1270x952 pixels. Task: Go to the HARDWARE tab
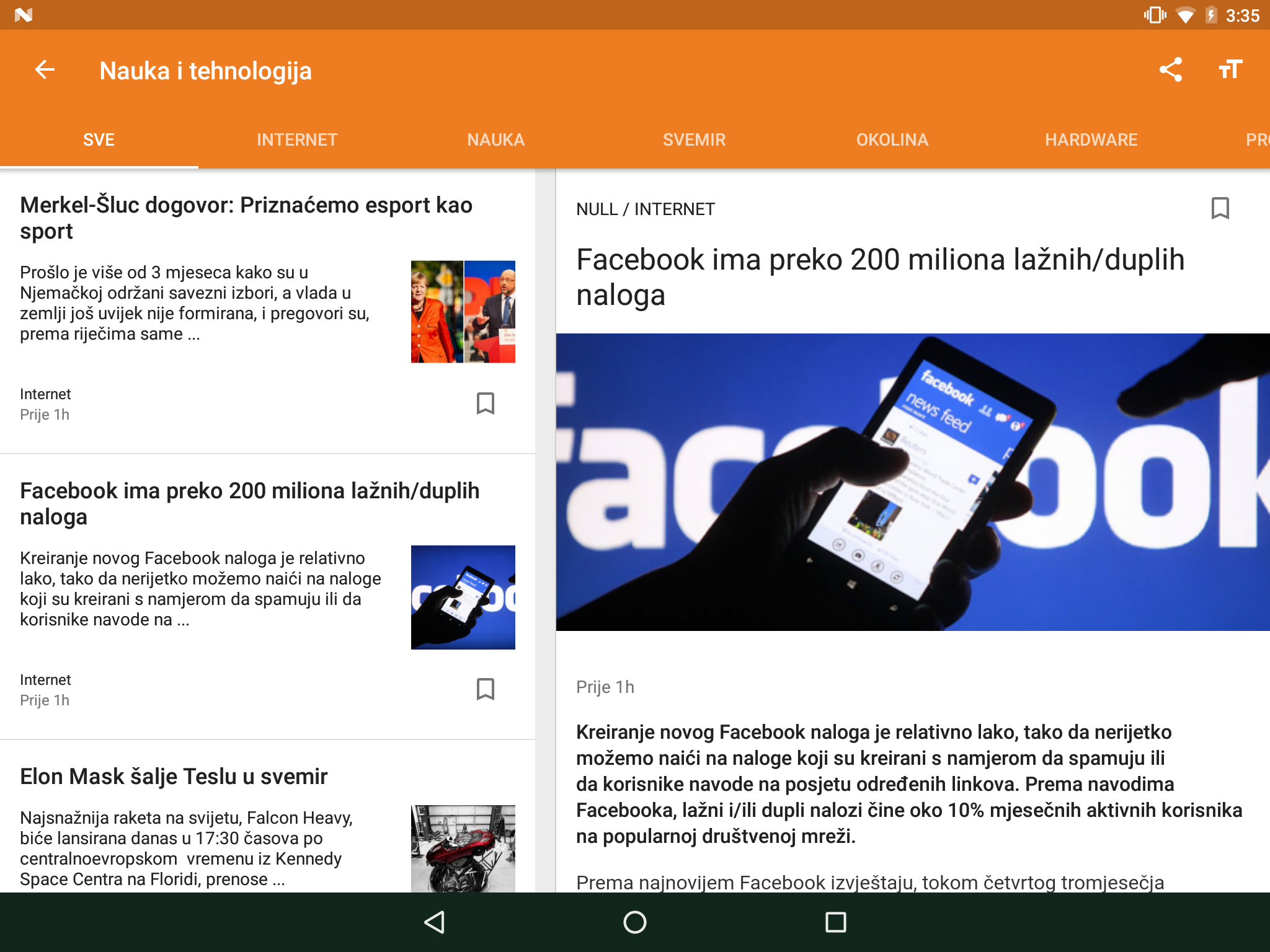click(x=1091, y=140)
